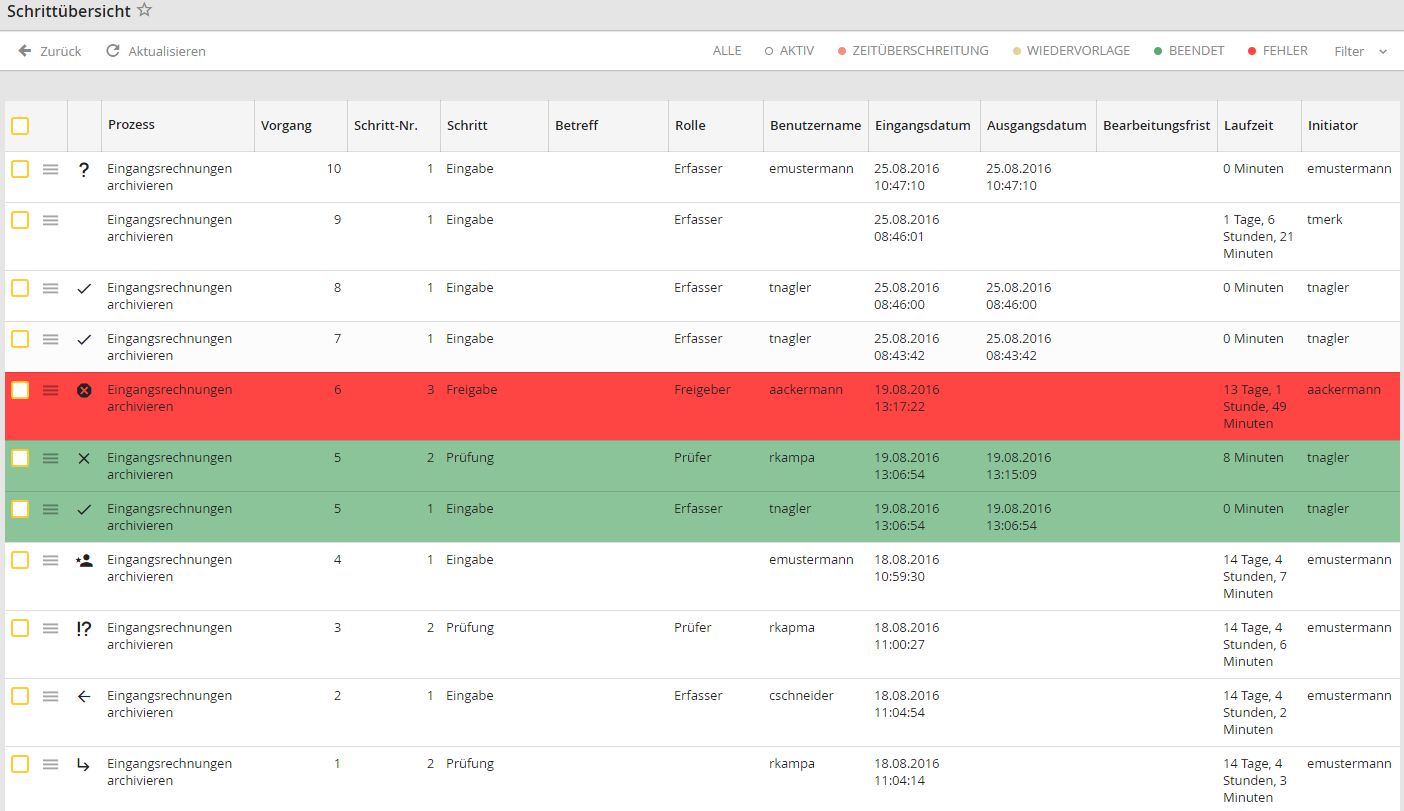Click the error circle icon in the red Freigabe row
Screen dimensions: 1404x811
(x=84, y=390)
